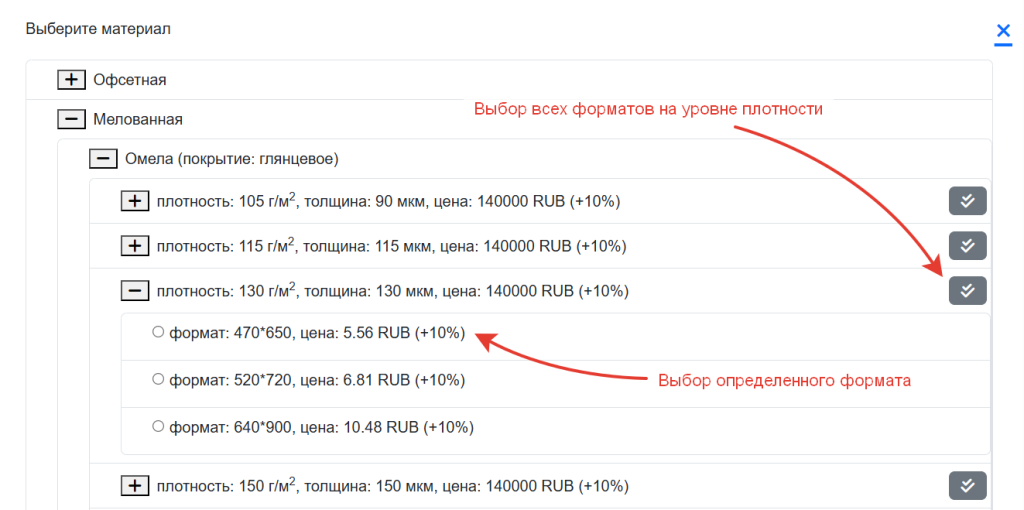Click the format 520*720 price label text
1024x510 pixels.
click(317, 380)
